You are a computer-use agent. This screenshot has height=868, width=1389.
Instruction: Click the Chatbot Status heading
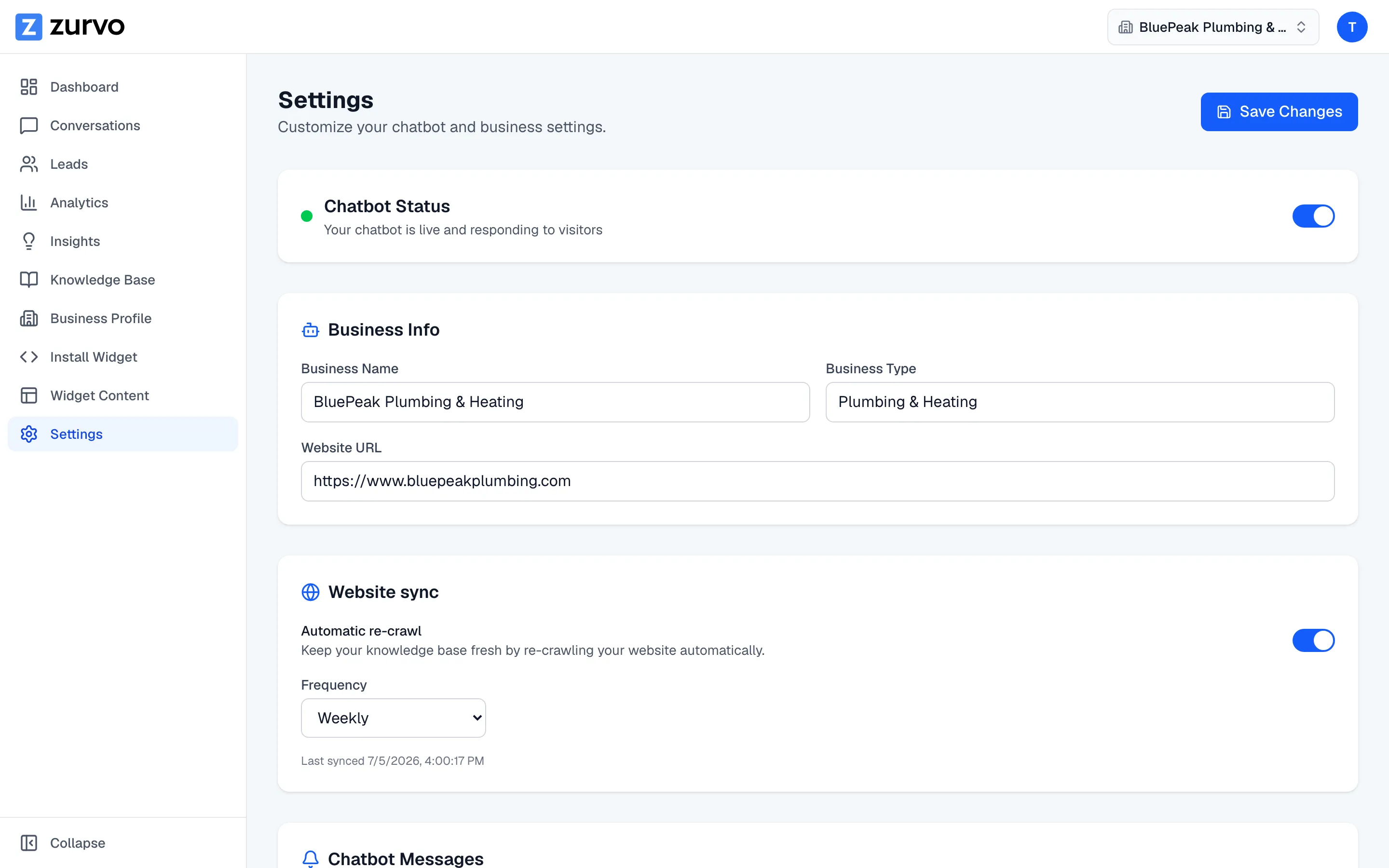(387, 206)
